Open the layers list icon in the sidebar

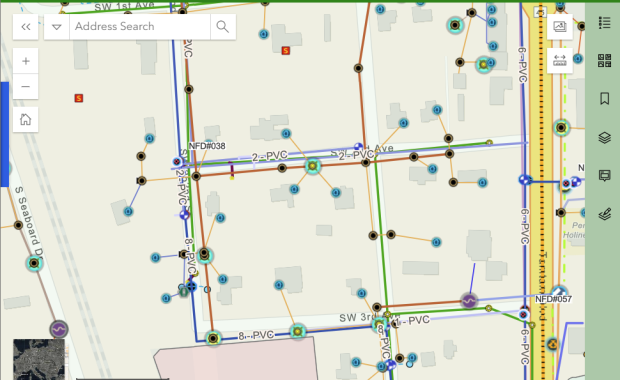click(x=604, y=138)
